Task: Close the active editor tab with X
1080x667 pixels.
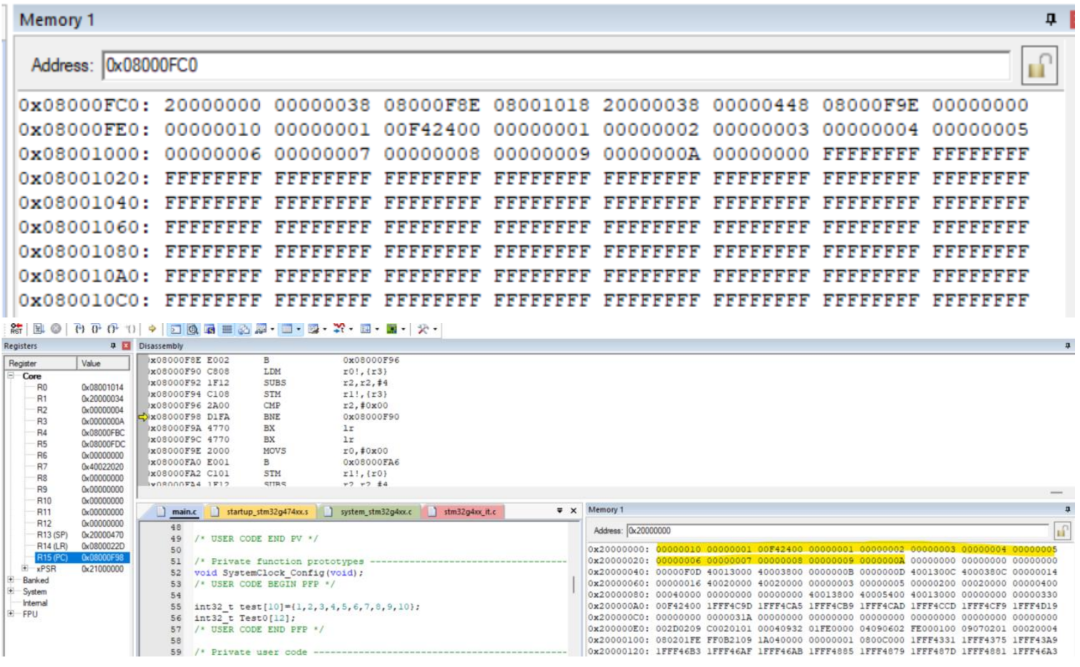Action: [x=573, y=511]
